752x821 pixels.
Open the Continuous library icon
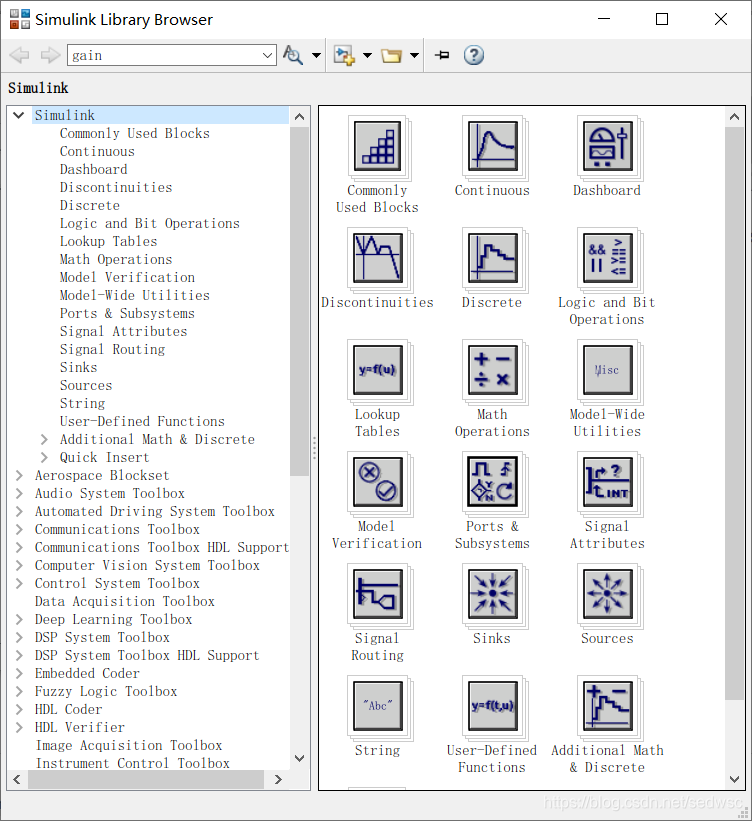494,148
